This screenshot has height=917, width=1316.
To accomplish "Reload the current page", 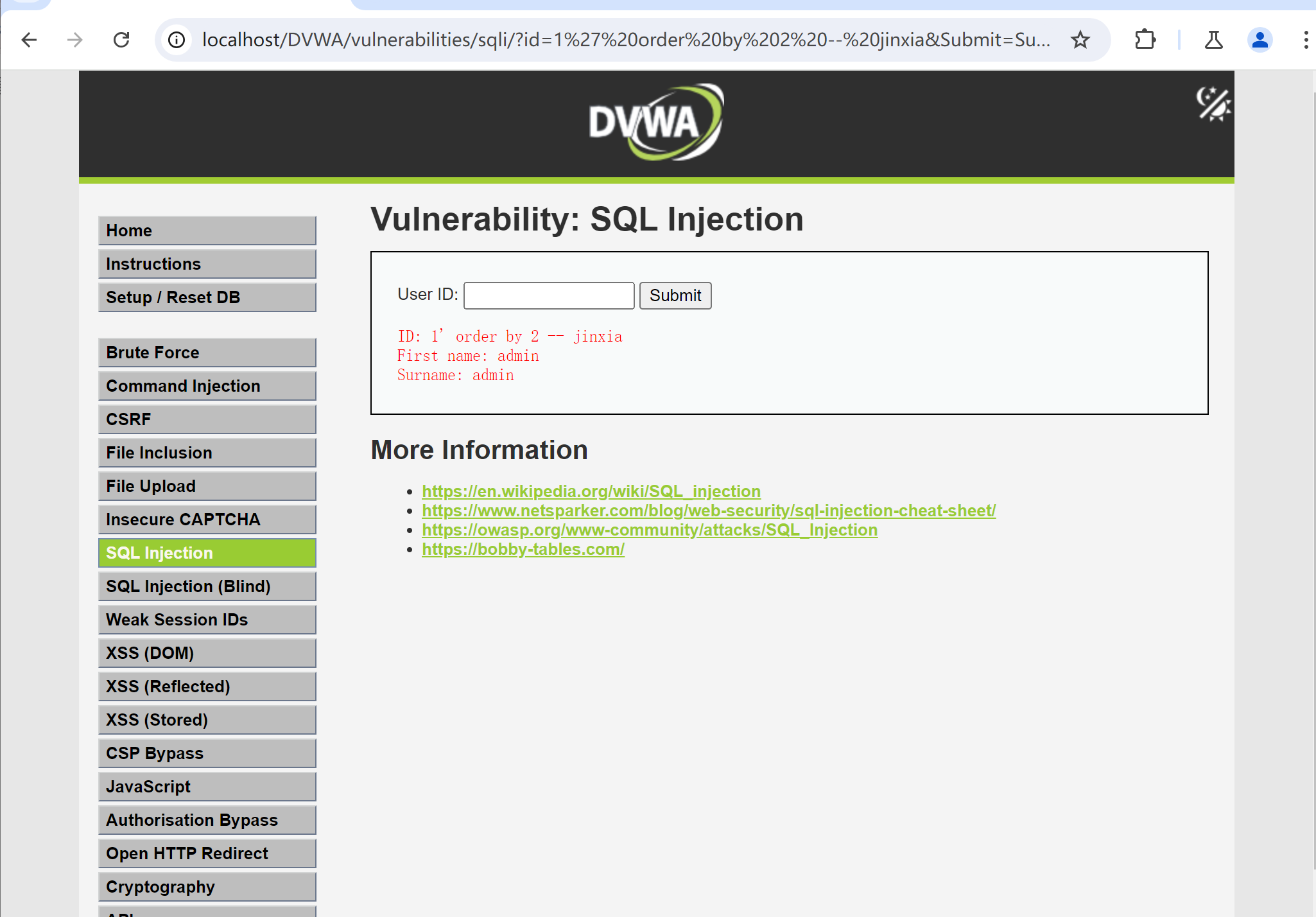I will (x=121, y=40).
